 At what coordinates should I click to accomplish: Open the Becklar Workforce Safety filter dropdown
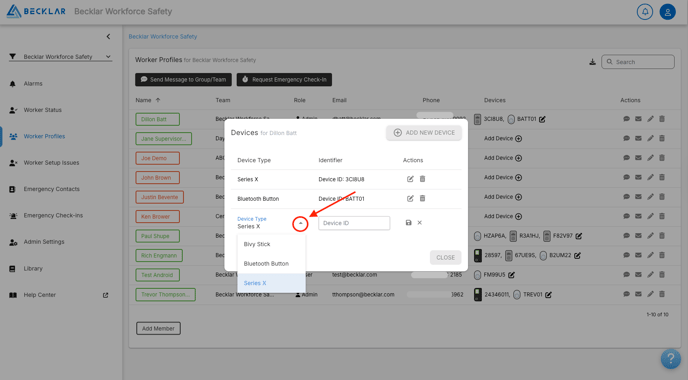tap(61, 57)
